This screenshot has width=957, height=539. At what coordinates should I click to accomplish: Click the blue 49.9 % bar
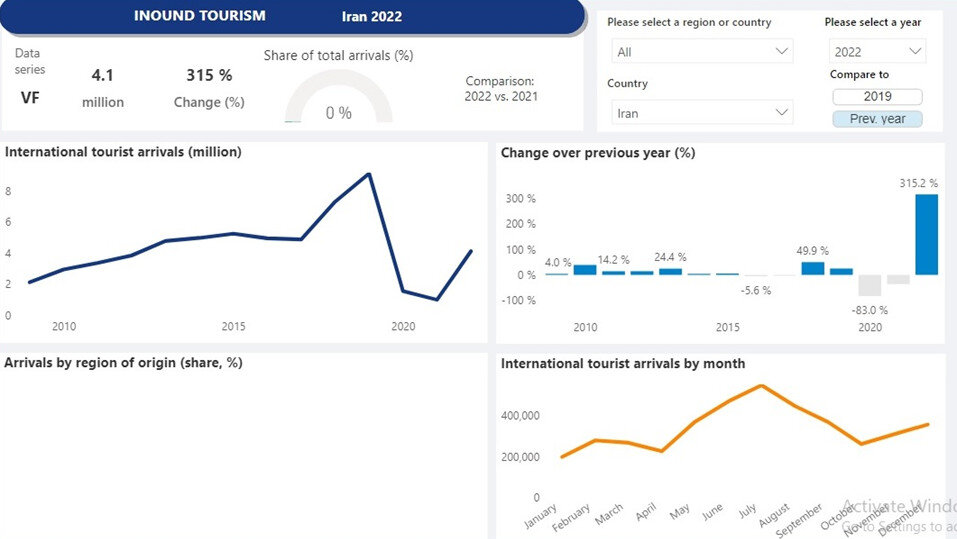pyautogui.click(x=813, y=268)
